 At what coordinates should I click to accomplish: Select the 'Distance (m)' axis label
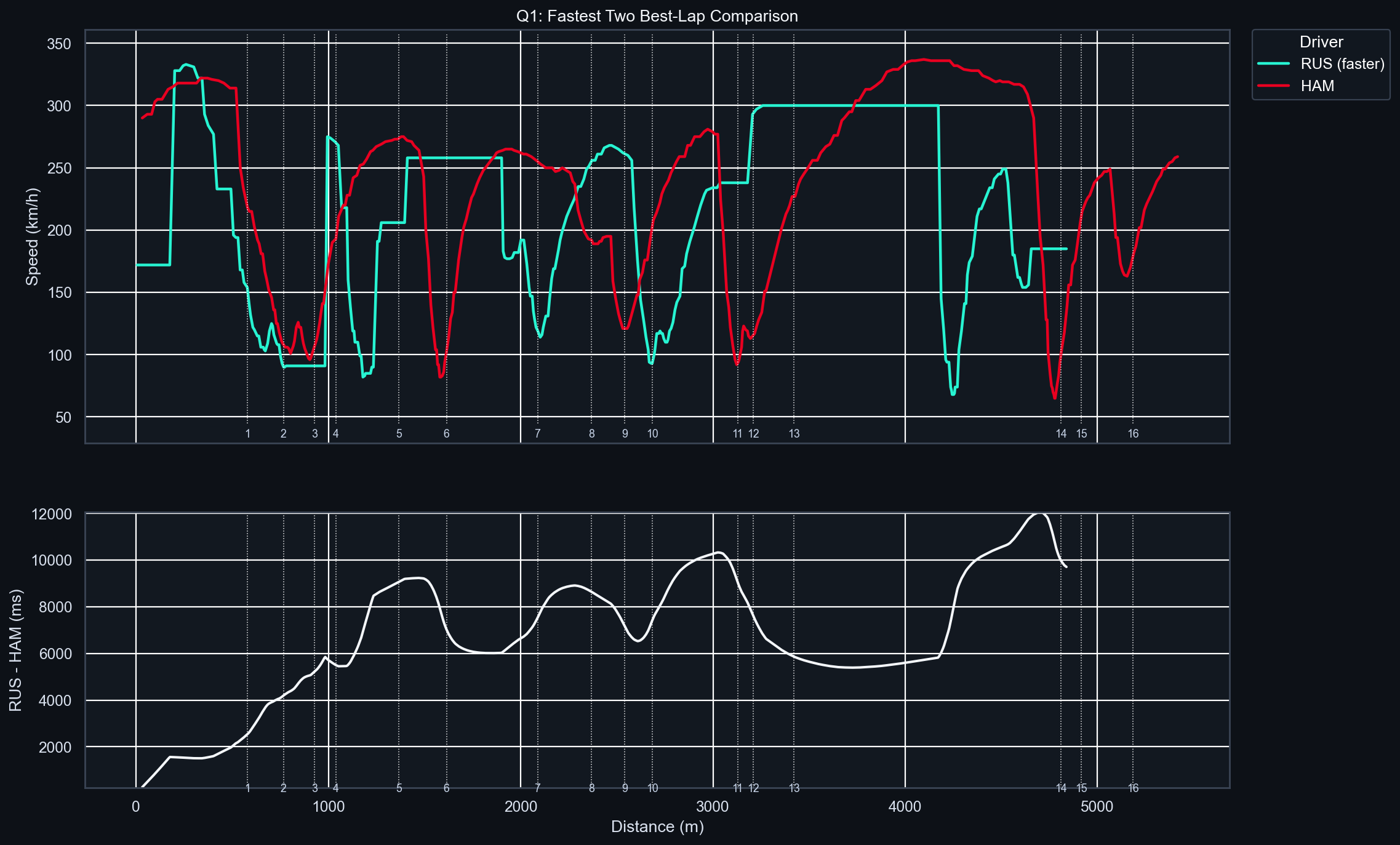point(657,827)
